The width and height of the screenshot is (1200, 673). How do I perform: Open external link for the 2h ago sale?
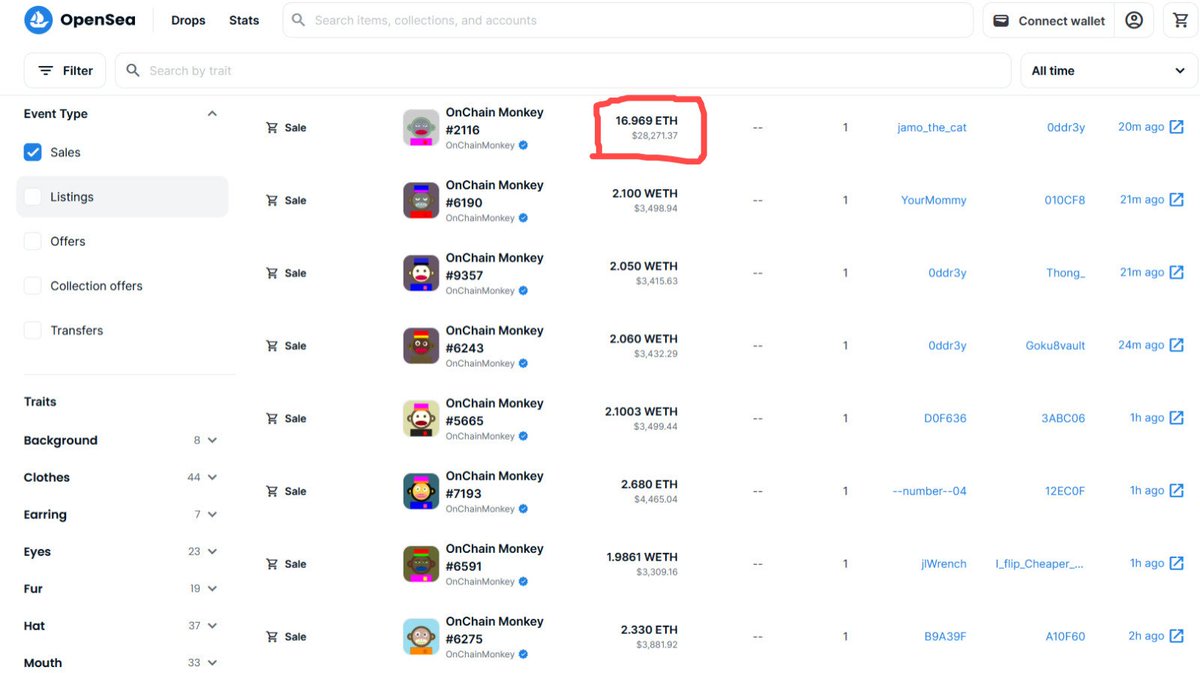pyautogui.click(x=1177, y=636)
